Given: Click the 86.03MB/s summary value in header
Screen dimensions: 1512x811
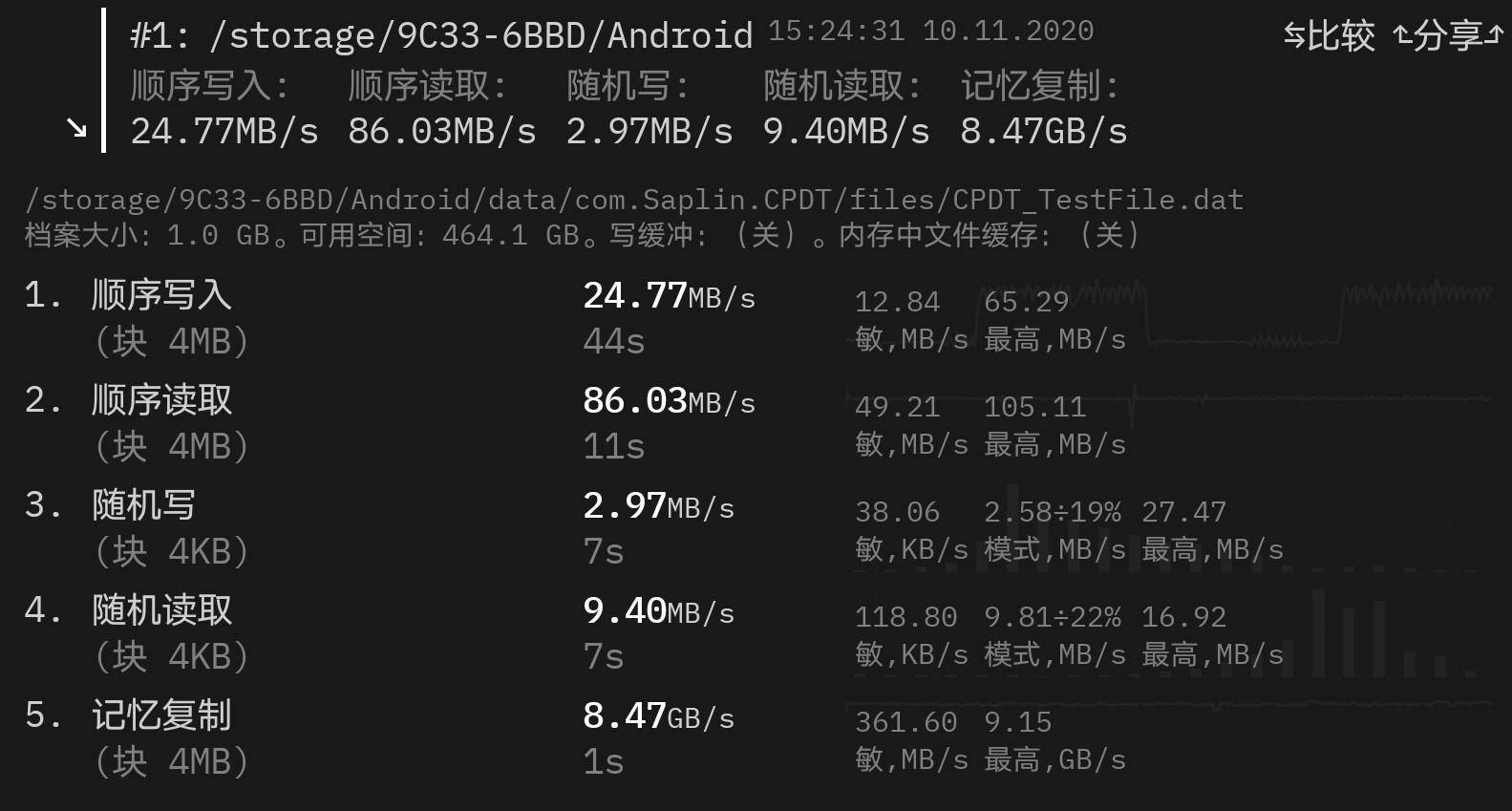Looking at the screenshot, I should point(442,131).
